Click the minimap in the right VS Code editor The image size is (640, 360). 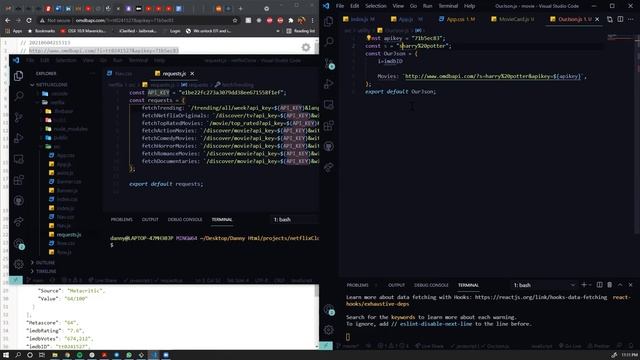pos(620,38)
